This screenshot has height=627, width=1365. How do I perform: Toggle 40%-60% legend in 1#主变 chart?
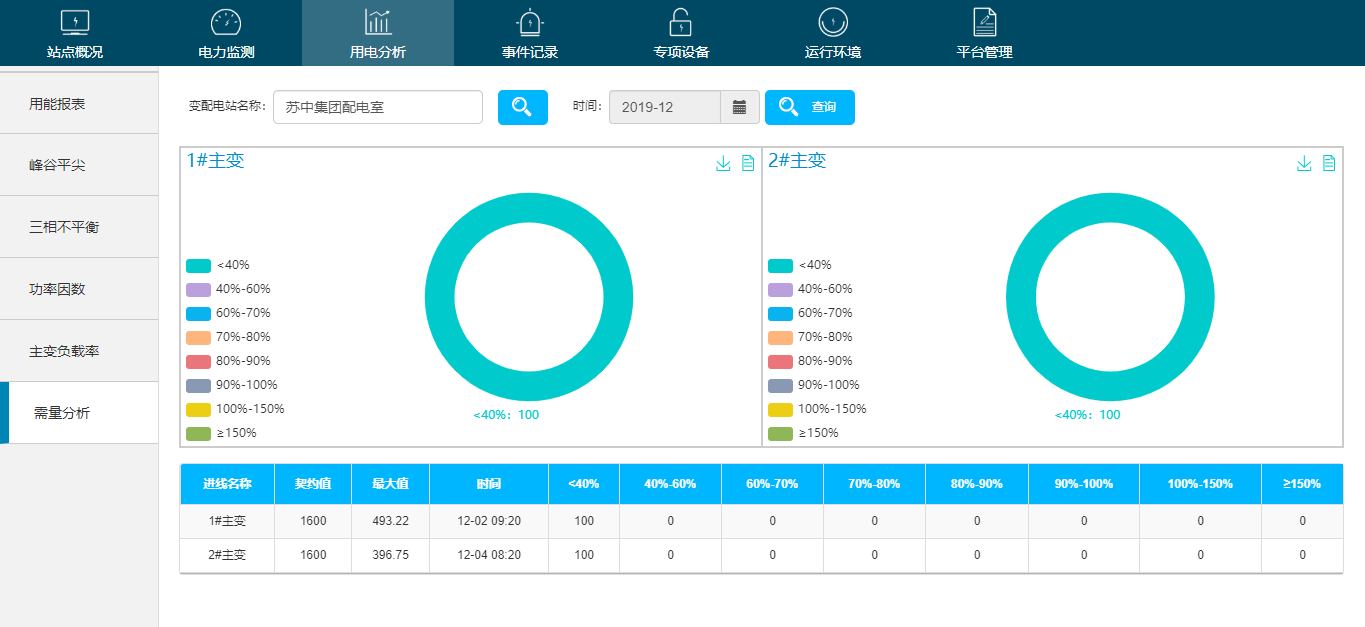tap(228, 290)
